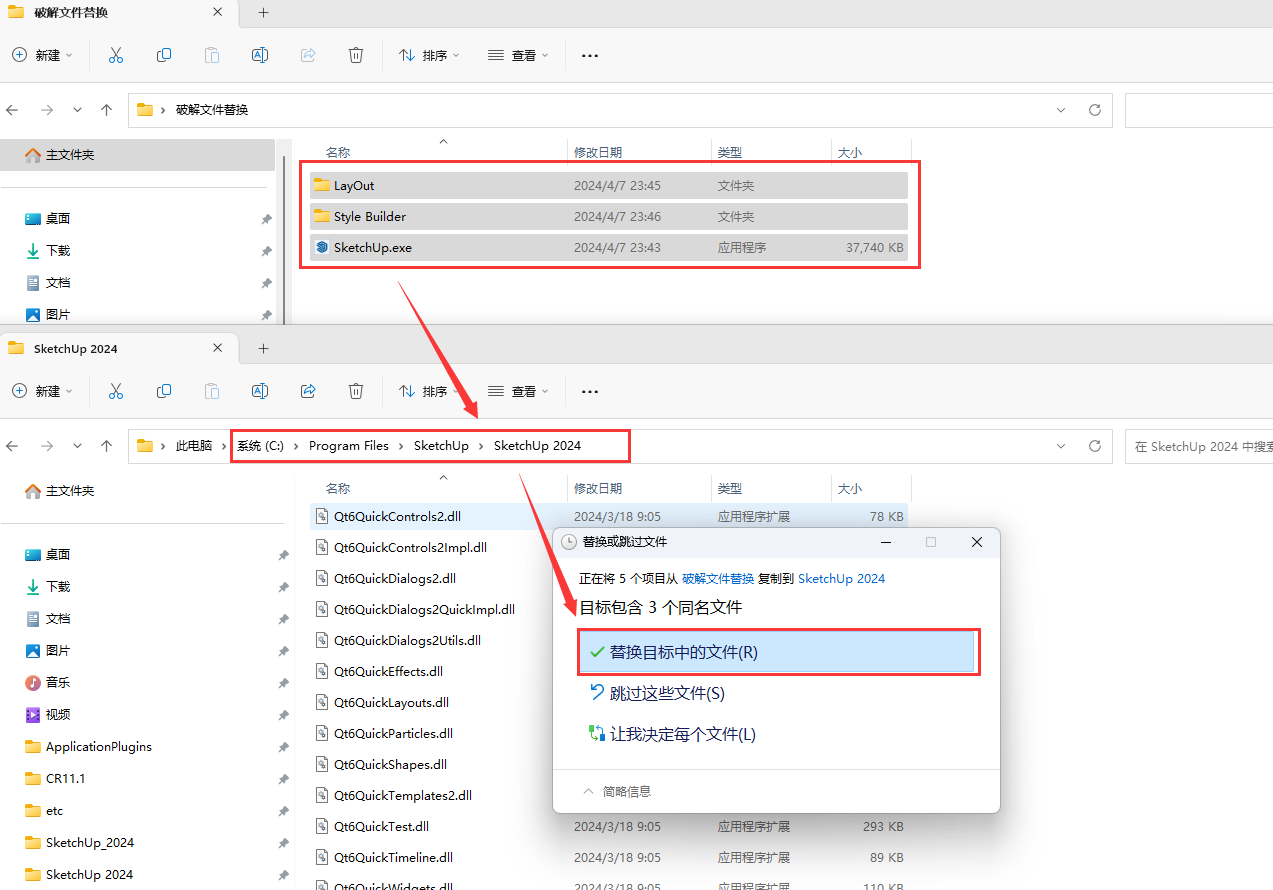Click Share icon in SketchUp 2024 window toolbar

[308, 391]
